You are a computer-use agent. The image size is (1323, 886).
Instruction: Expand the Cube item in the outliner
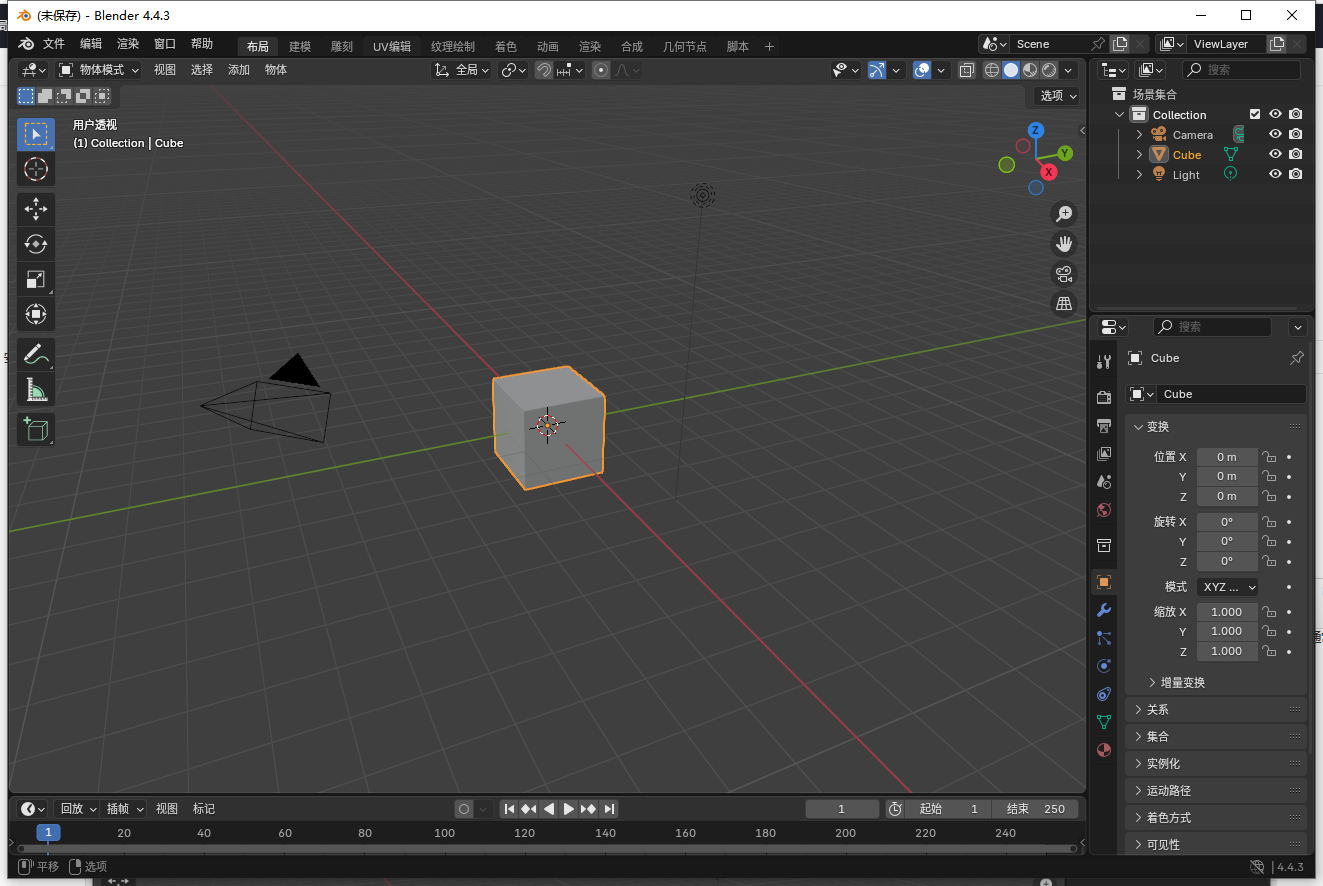[x=1138, y=154]
